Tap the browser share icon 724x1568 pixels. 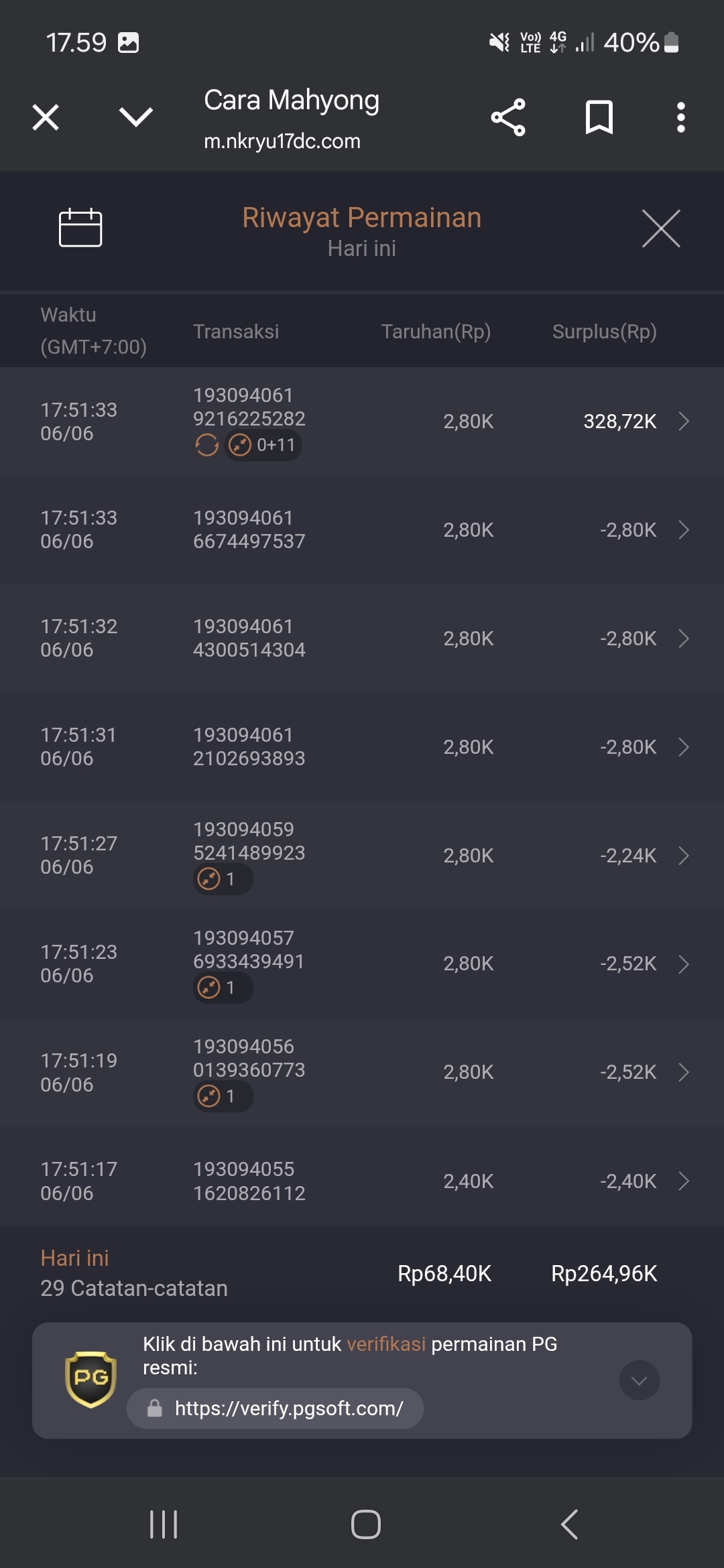pyautogui.click(x=508, y=117)
